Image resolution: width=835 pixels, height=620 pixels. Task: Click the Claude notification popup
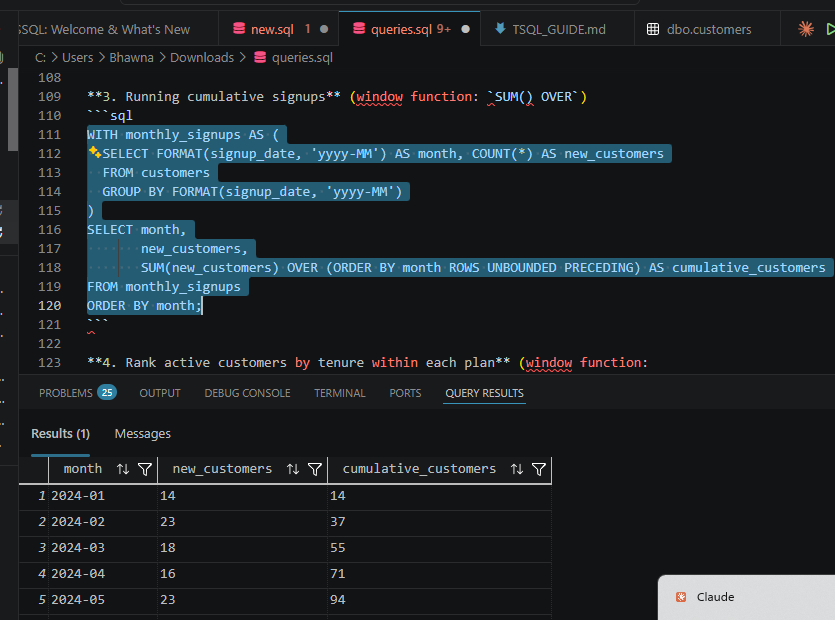(x=747, y=597)
